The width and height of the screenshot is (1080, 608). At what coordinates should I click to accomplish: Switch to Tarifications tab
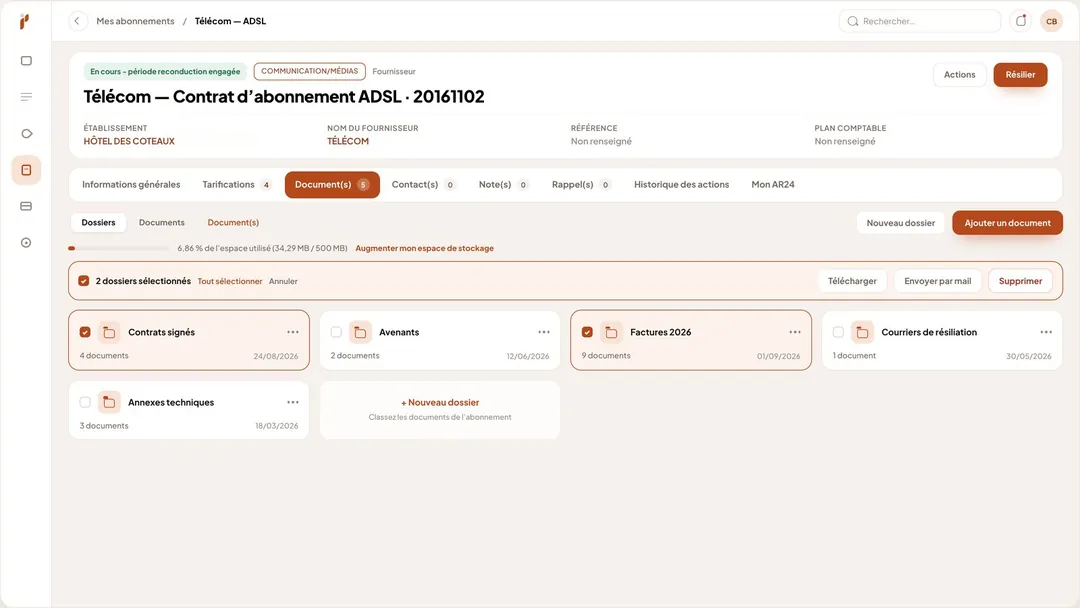coord(236,185)
